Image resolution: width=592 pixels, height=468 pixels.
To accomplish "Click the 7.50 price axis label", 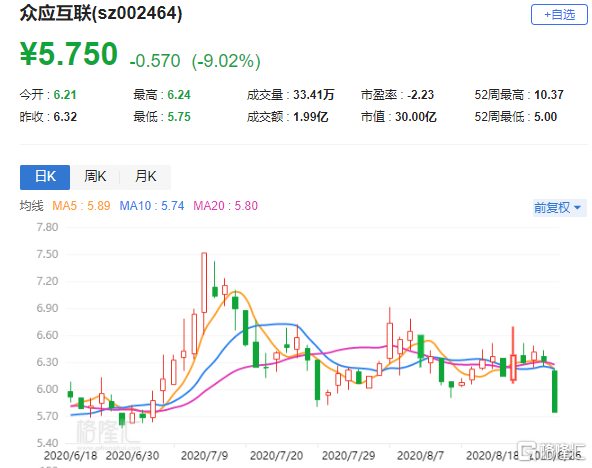I will point(47,254).
